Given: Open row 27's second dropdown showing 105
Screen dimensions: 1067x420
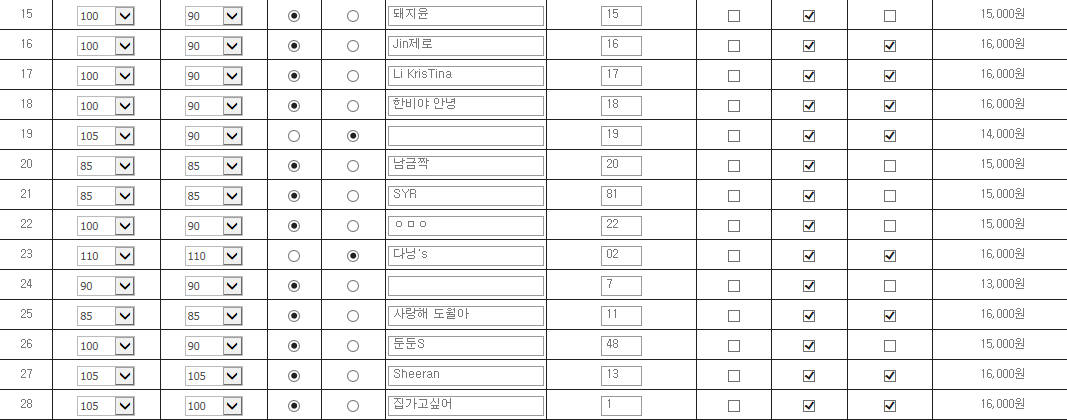Looking at the screenshot, I should 214,376.
